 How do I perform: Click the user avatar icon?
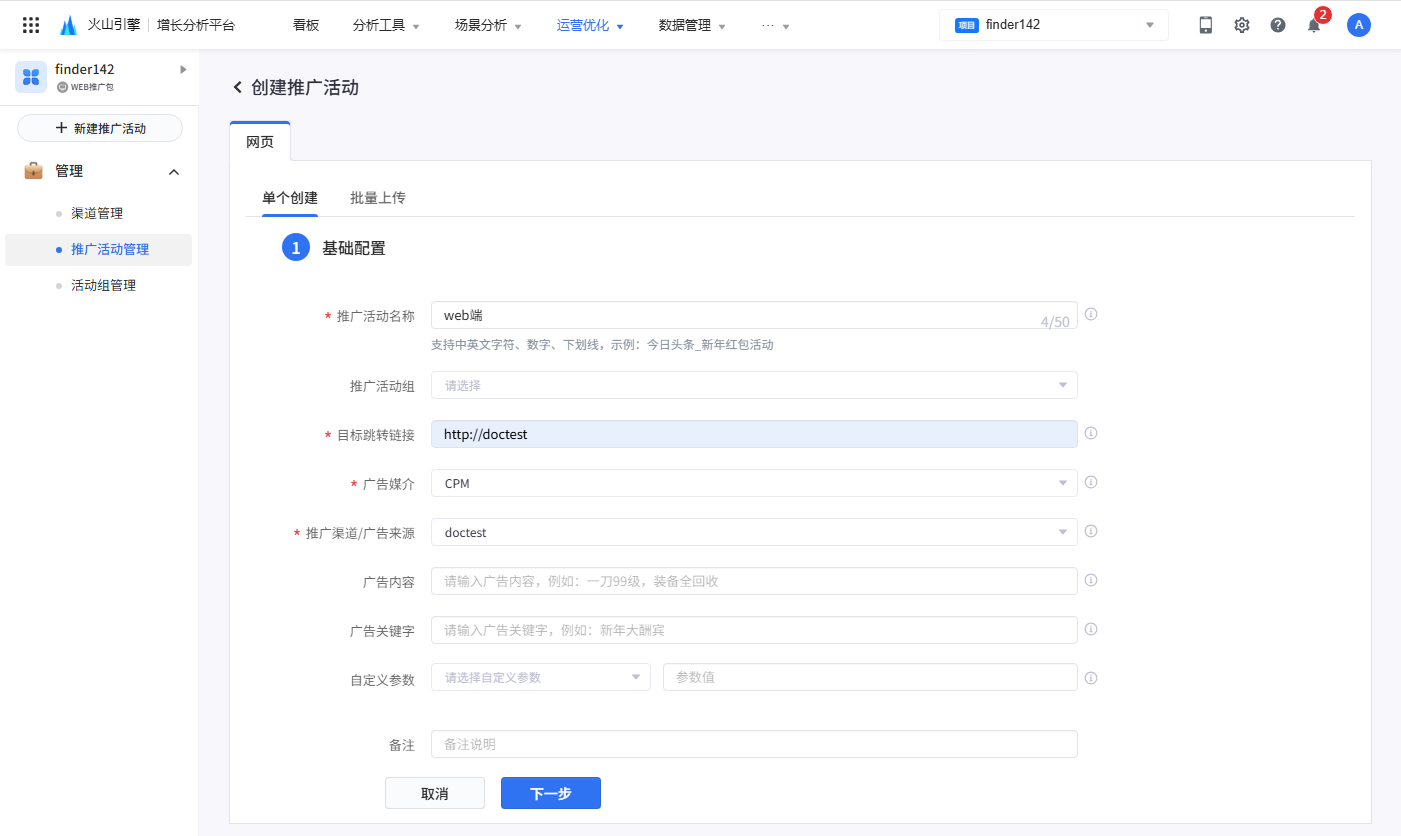[1358, 25]
